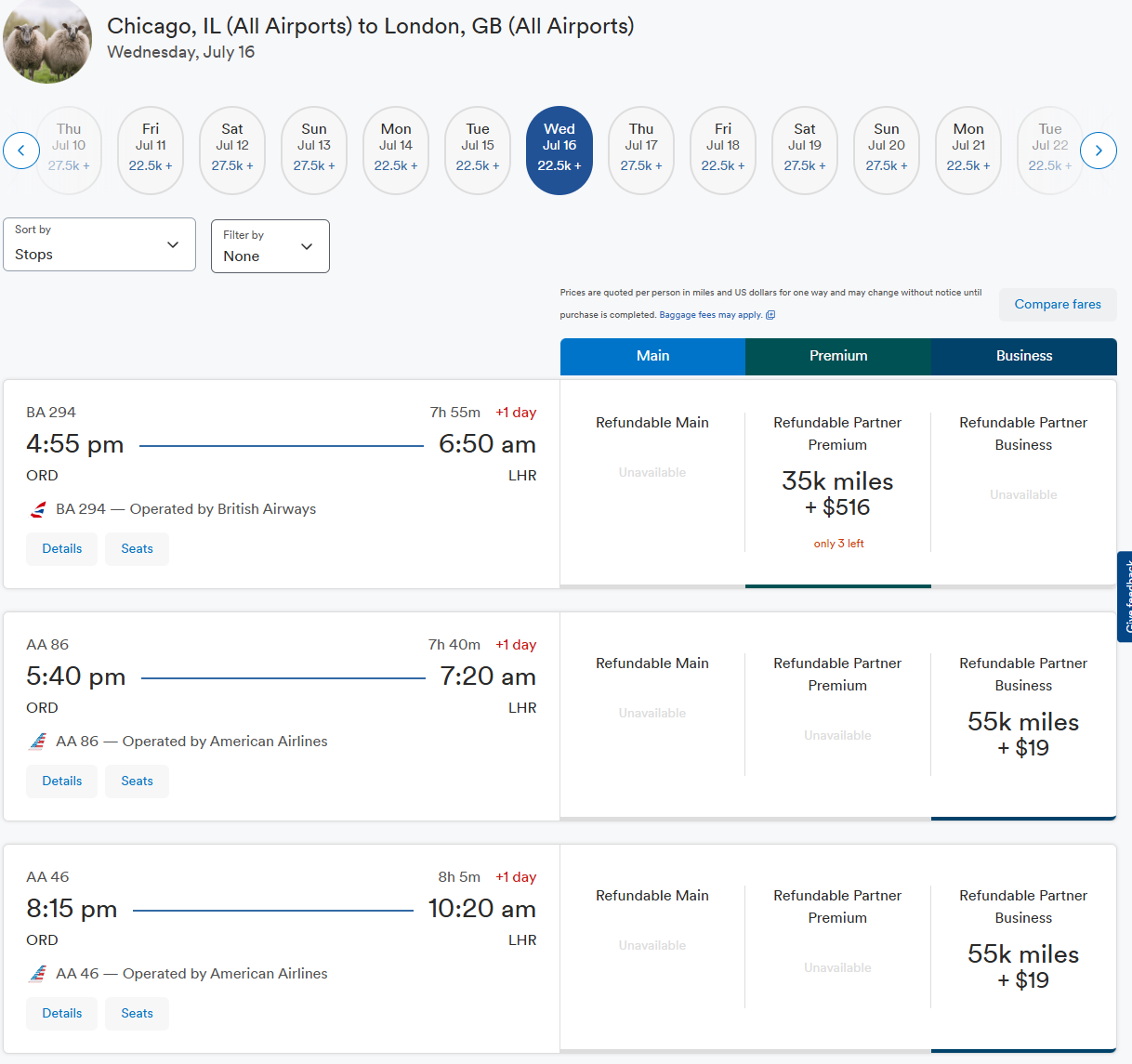The width and height of the screenshot is (1132, 1064).
Task: Click 'BA 294 — Operated by British Airways' text
Action: (x=186, y=509)
